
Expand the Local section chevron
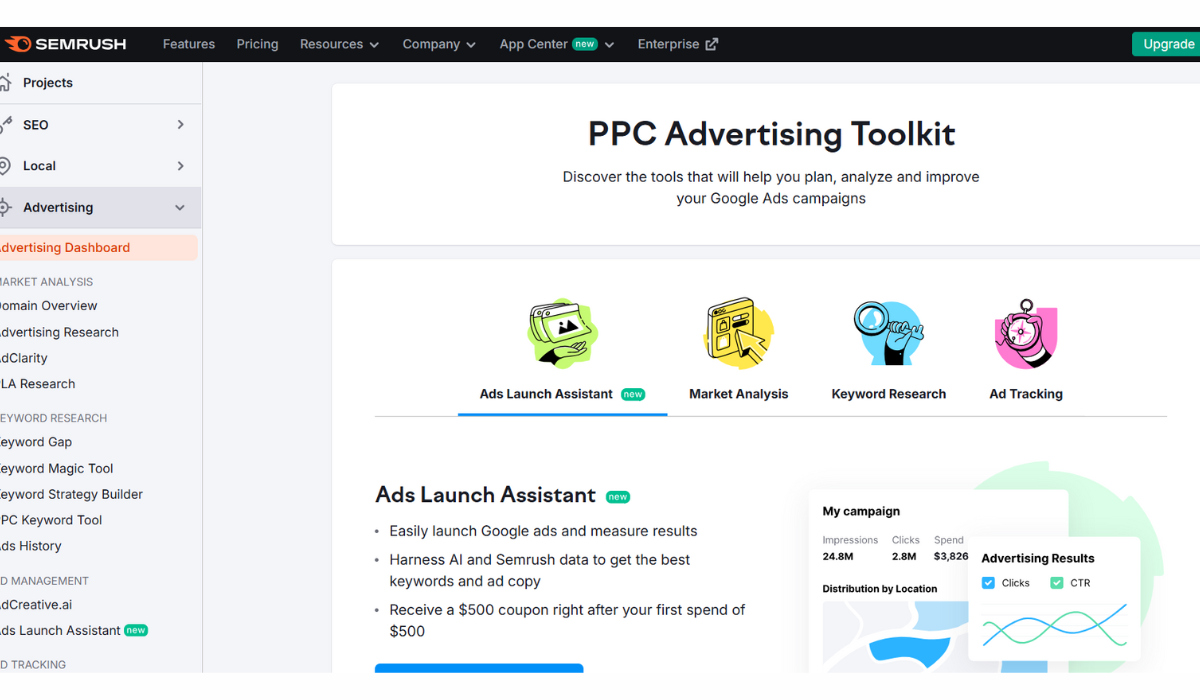pyautogui.click(x=180, y=166)
